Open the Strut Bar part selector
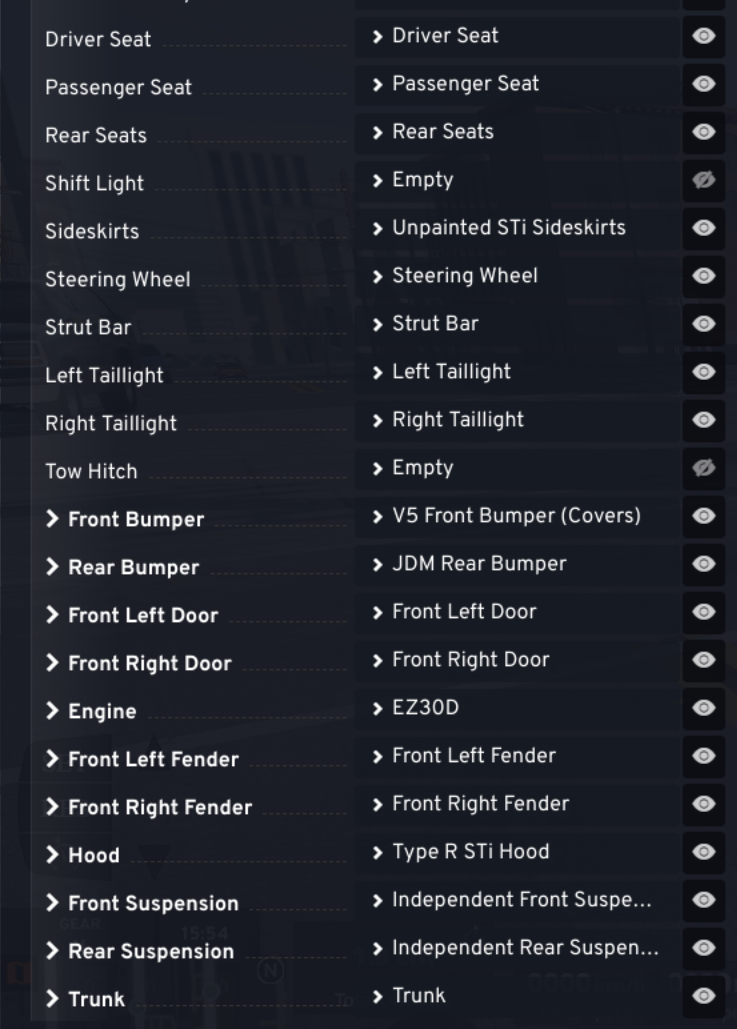The width and height of the screenshot is (737, 1029). [x=517, y=324]
